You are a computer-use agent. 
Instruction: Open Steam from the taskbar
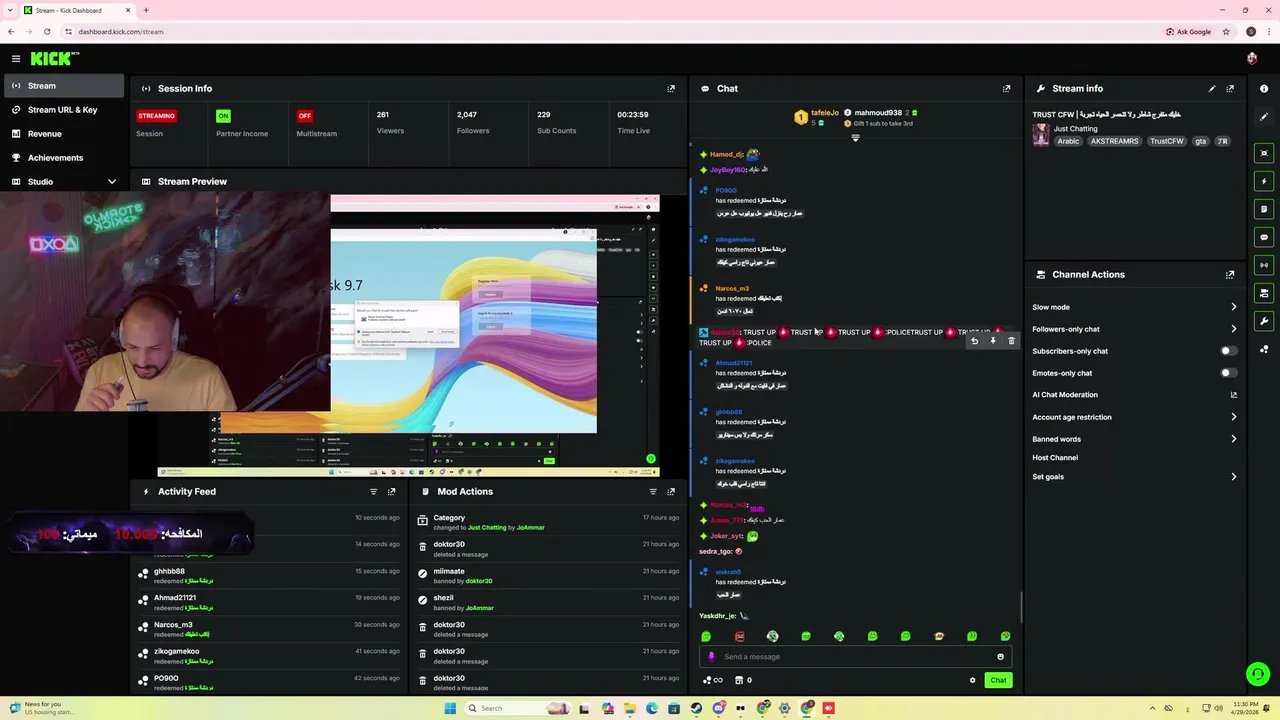(x=697, y=708)
